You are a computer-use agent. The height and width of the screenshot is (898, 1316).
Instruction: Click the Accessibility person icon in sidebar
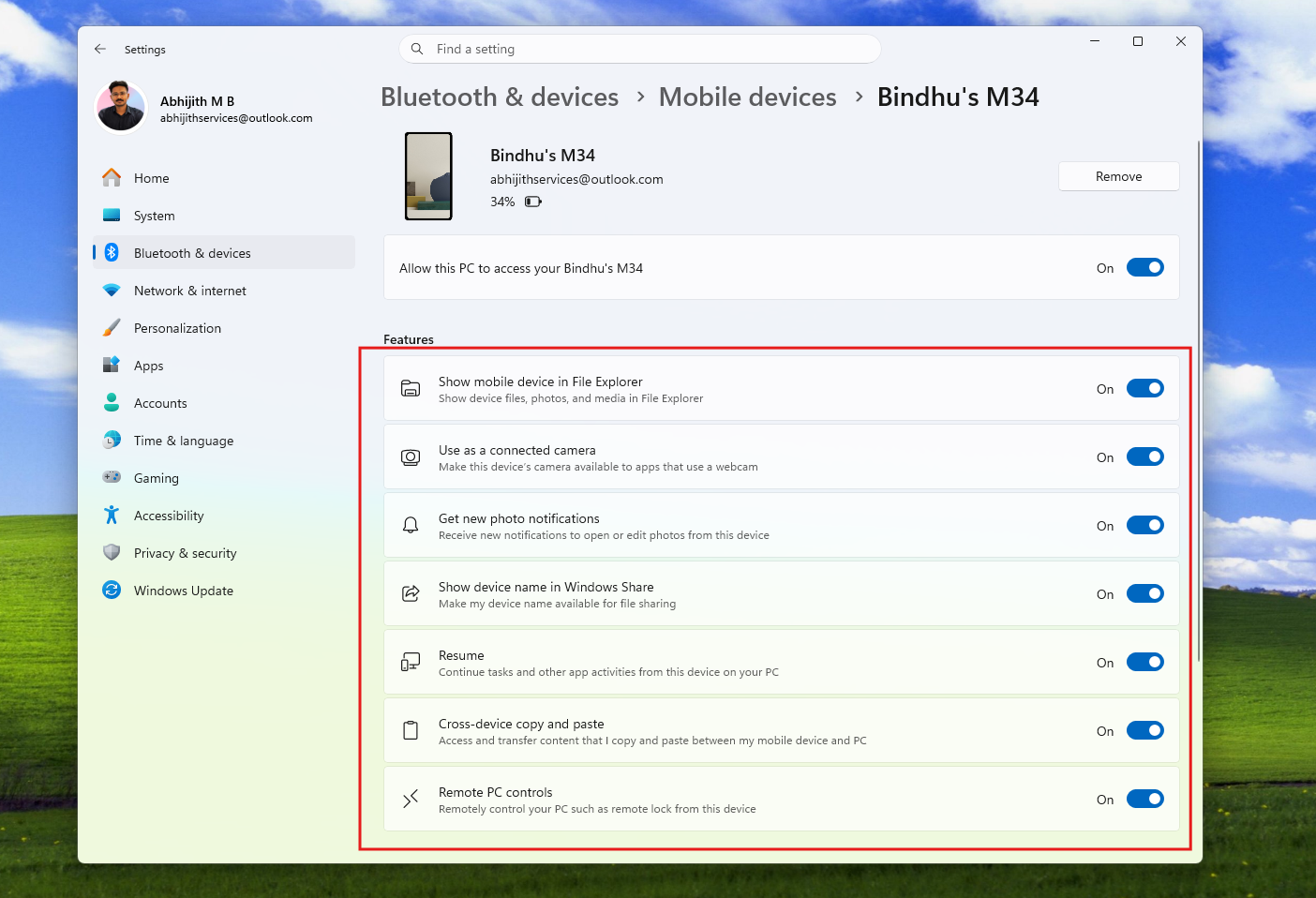(112, 515)
